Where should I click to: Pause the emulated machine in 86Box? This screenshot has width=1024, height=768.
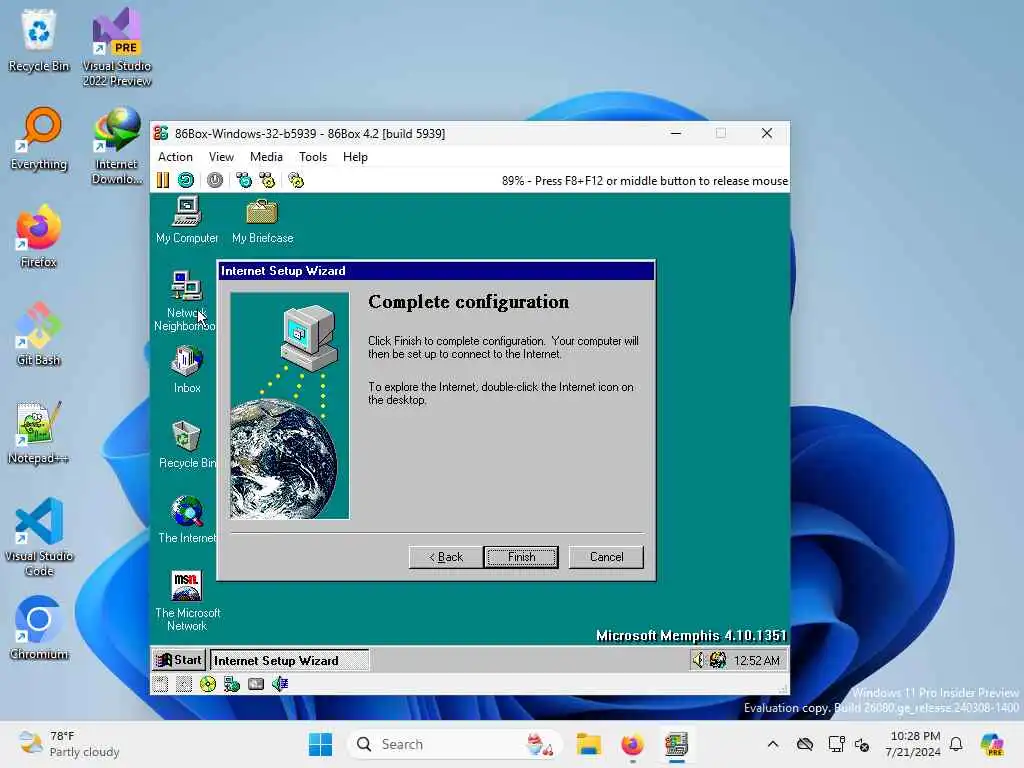(163, 180)
